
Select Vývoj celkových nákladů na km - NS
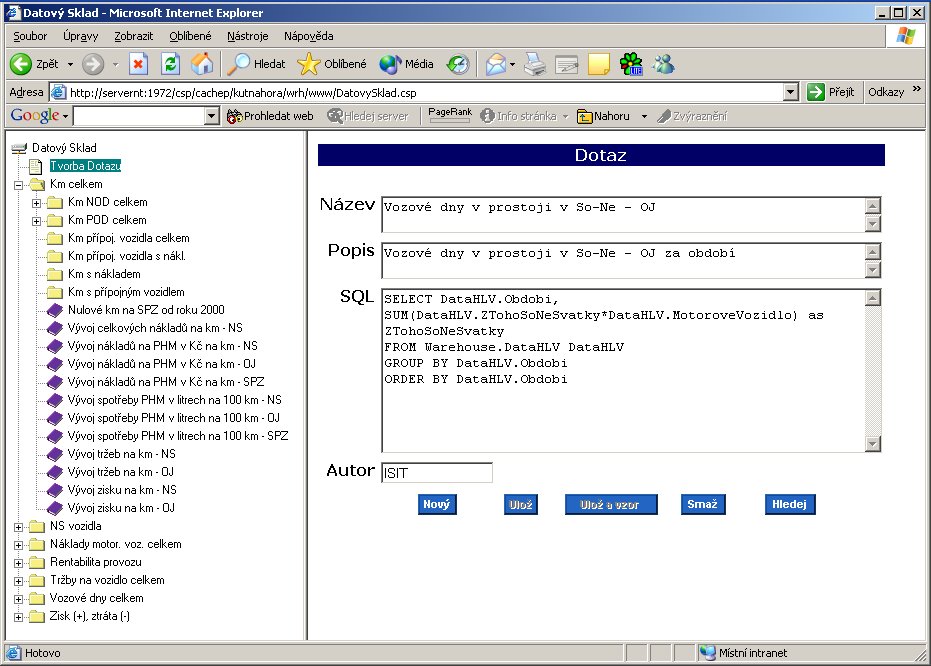coord(155,328)
